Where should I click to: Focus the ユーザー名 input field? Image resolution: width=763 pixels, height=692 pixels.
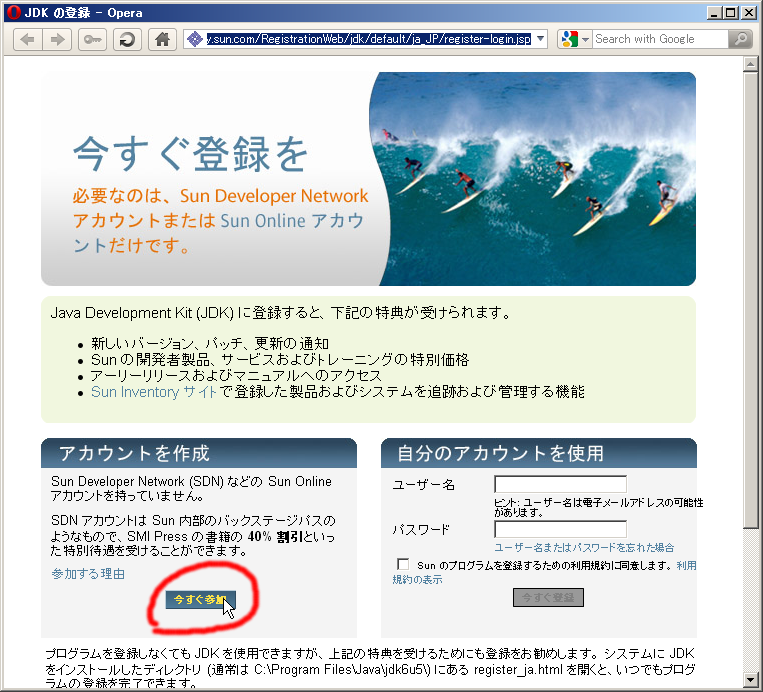click(x=560, y=484)
